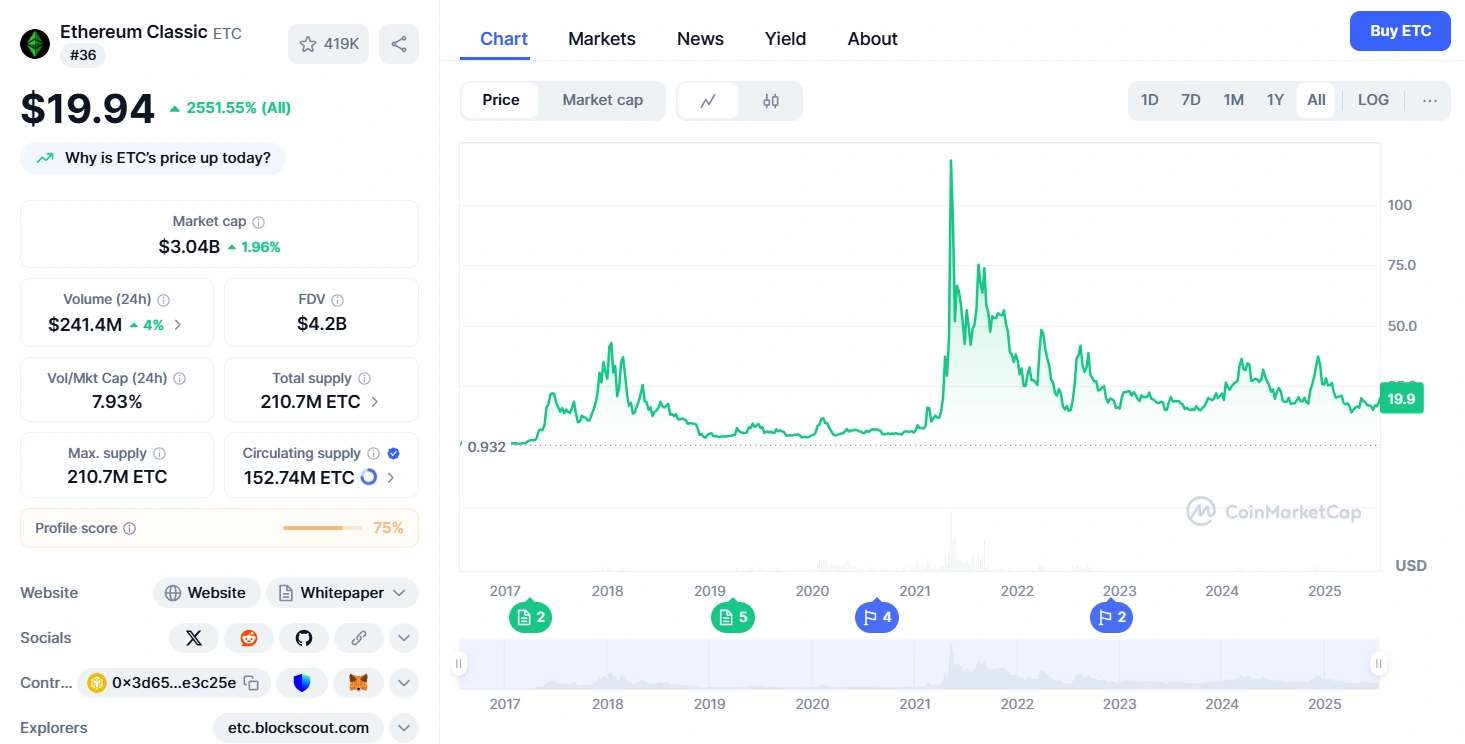This screenshot has height=744, width=1465.
Task: Click Circulating supply info icon
Action: [x=373, y=454]
